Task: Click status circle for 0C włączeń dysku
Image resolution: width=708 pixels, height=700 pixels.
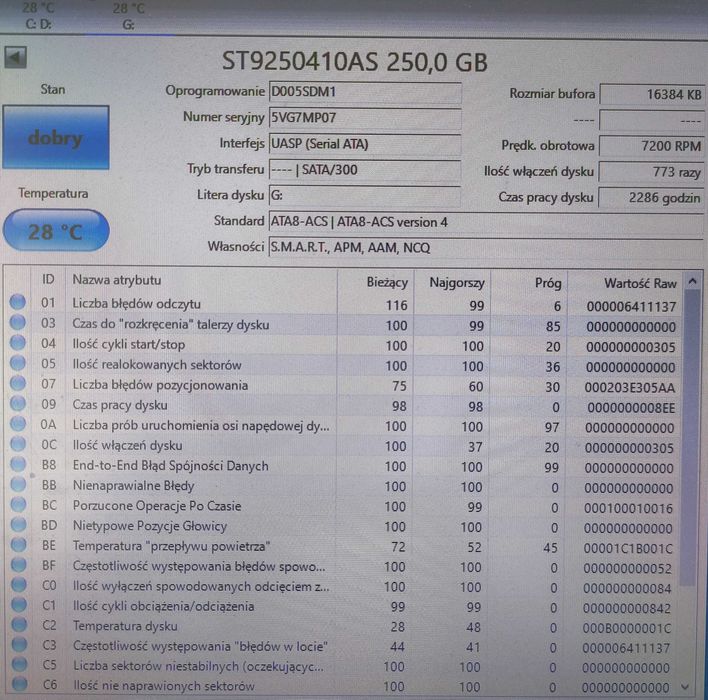Action: (x=18, y=443)
